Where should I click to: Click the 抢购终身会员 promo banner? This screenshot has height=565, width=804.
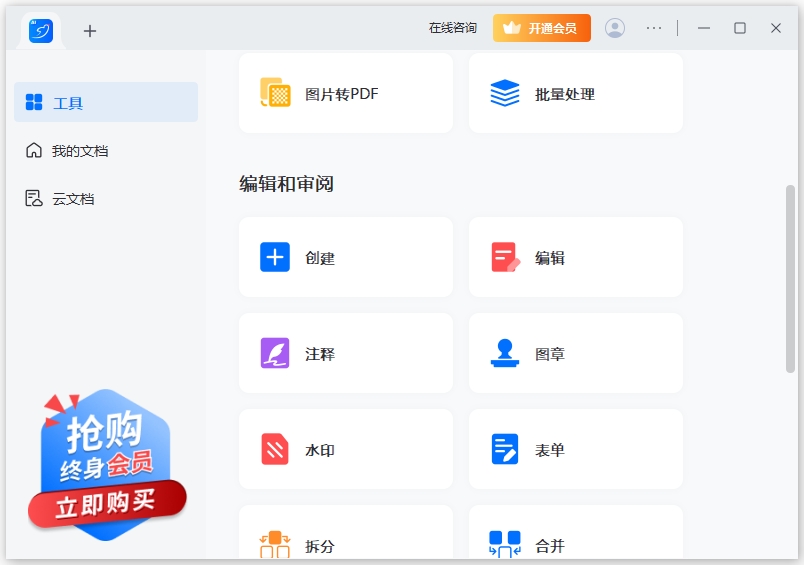(106, 464)
